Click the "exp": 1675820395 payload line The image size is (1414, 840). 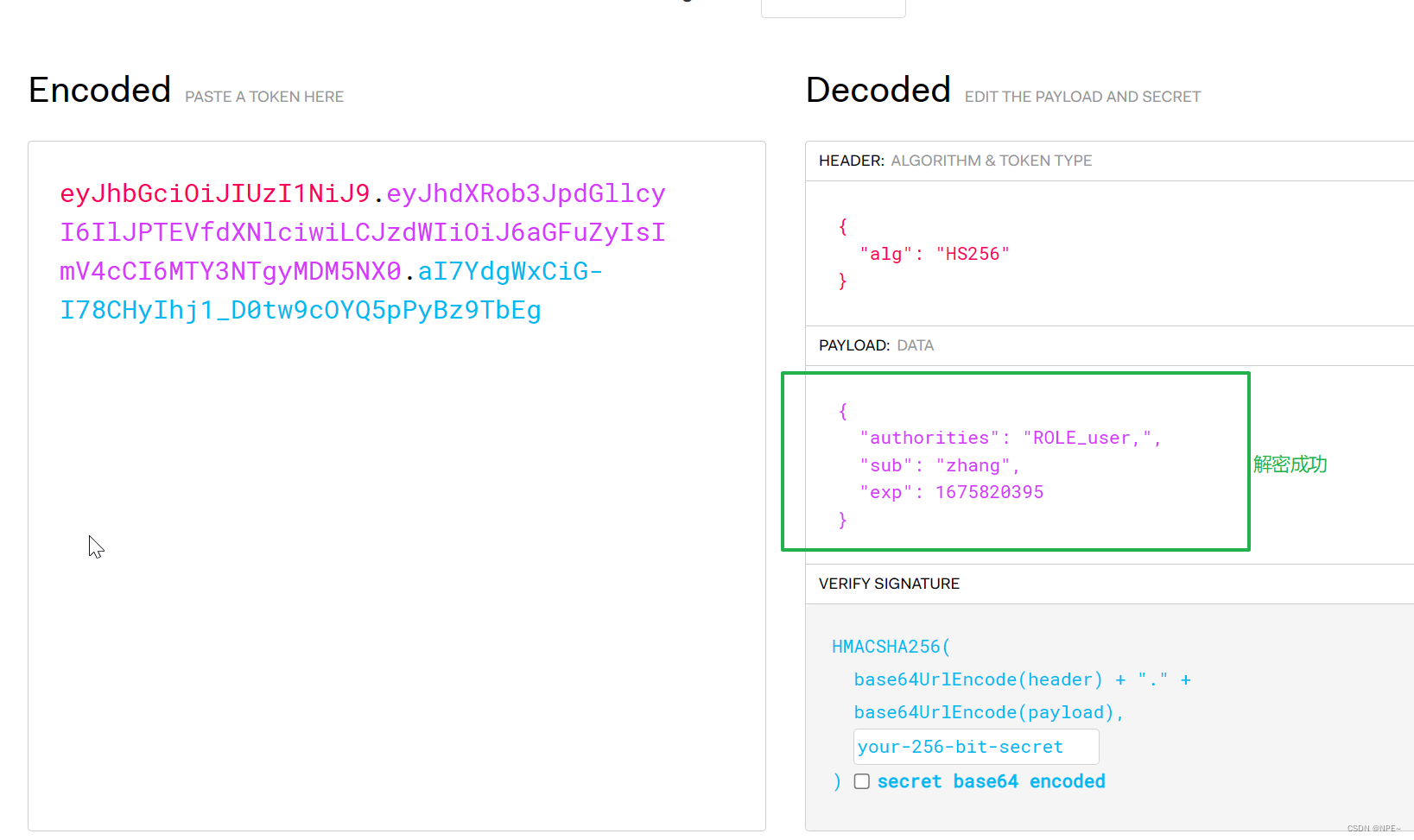pyautogui.click(x=952, y=492)
